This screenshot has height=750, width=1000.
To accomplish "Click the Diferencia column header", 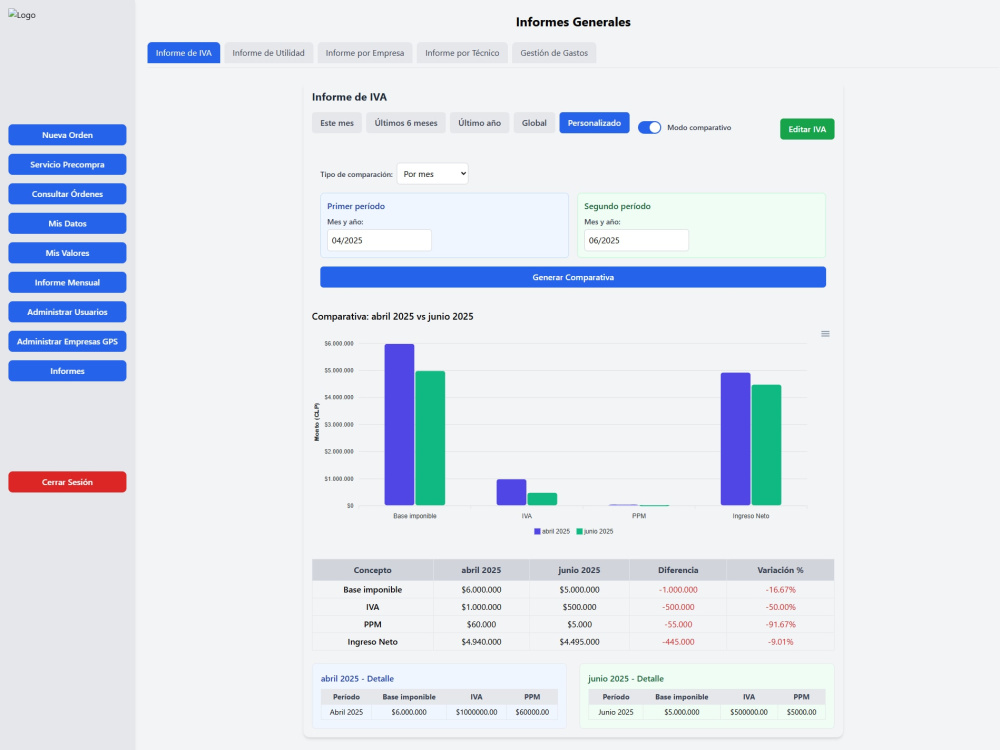I will tap(678, 570).
